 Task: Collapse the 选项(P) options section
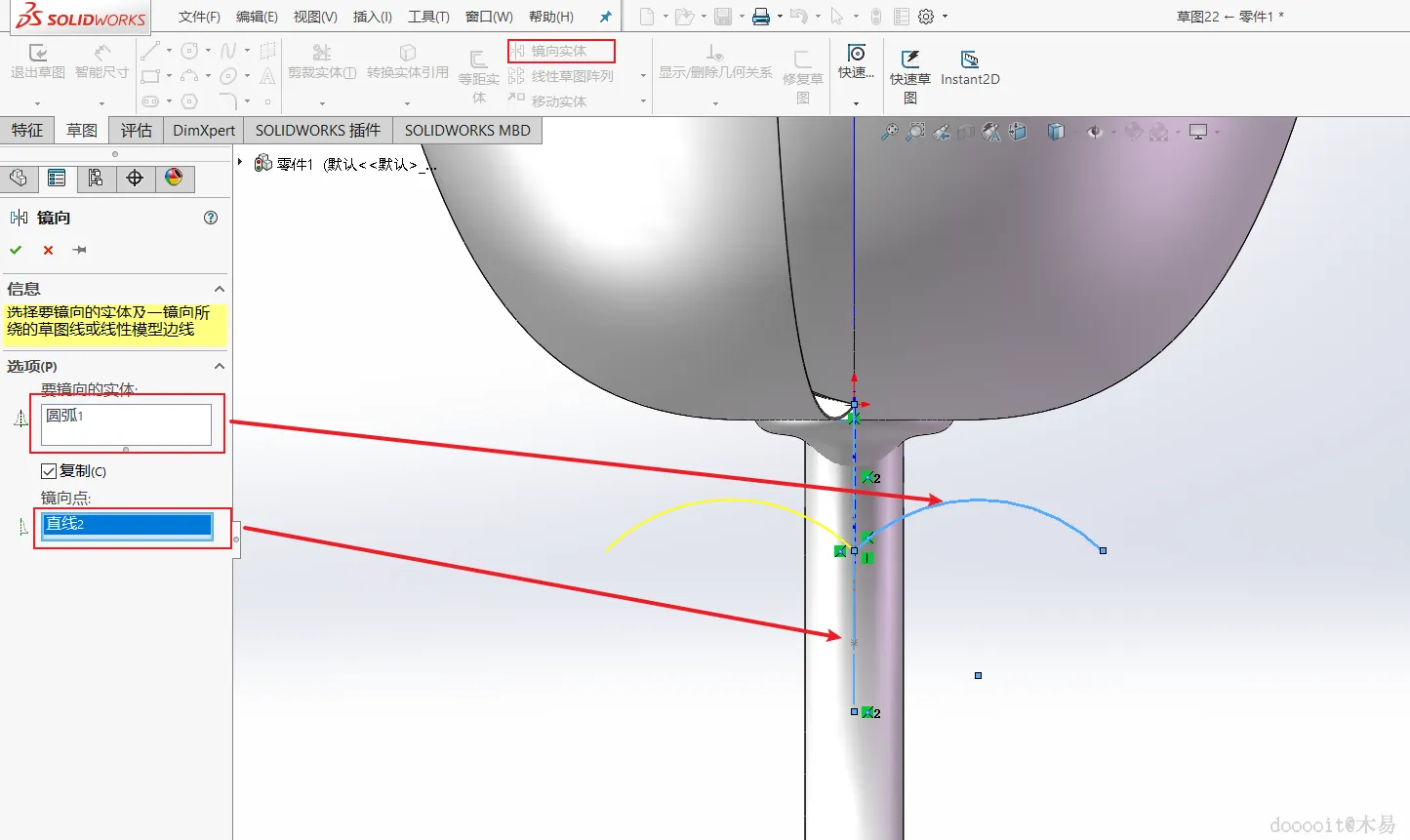coord(220,366)
